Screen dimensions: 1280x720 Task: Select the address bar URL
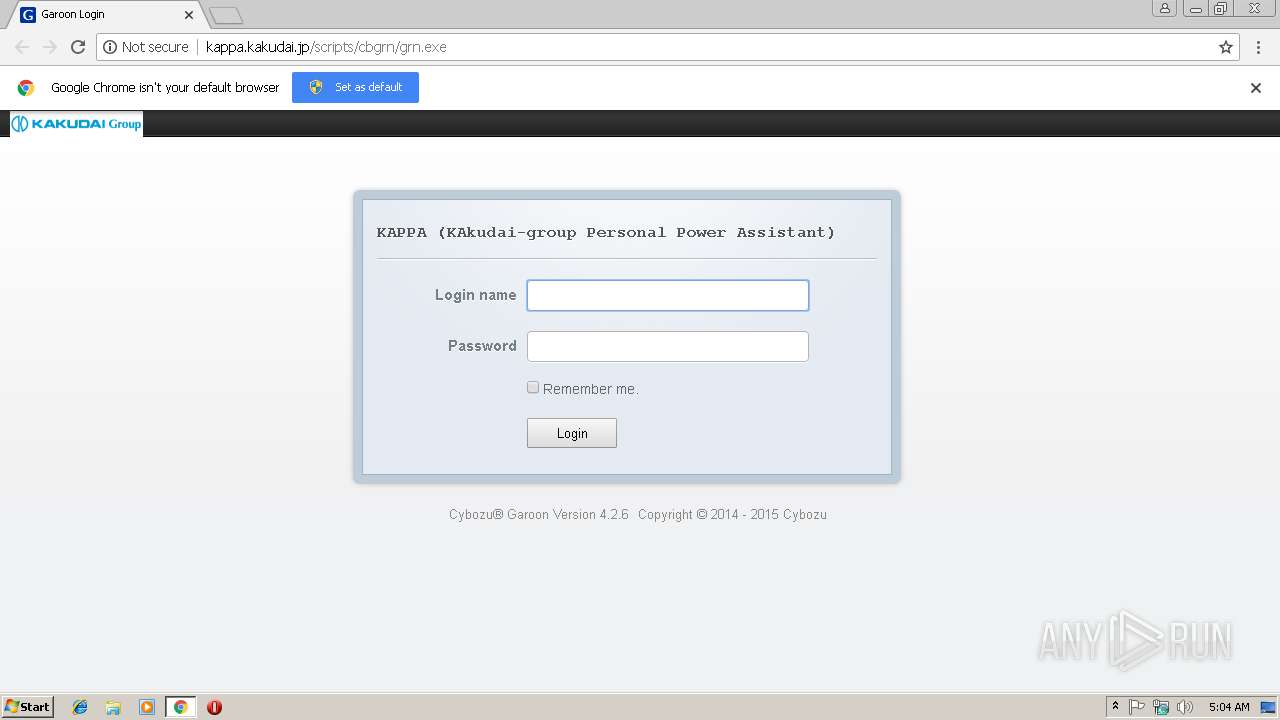coord(326,47)
